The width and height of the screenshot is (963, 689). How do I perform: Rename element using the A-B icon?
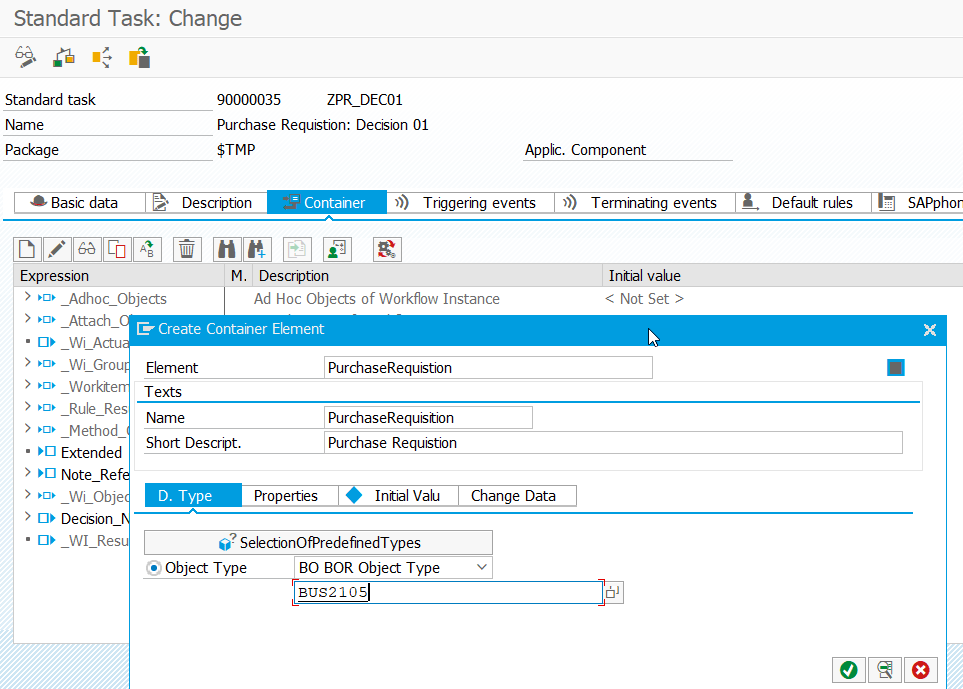tap(147, 248)
